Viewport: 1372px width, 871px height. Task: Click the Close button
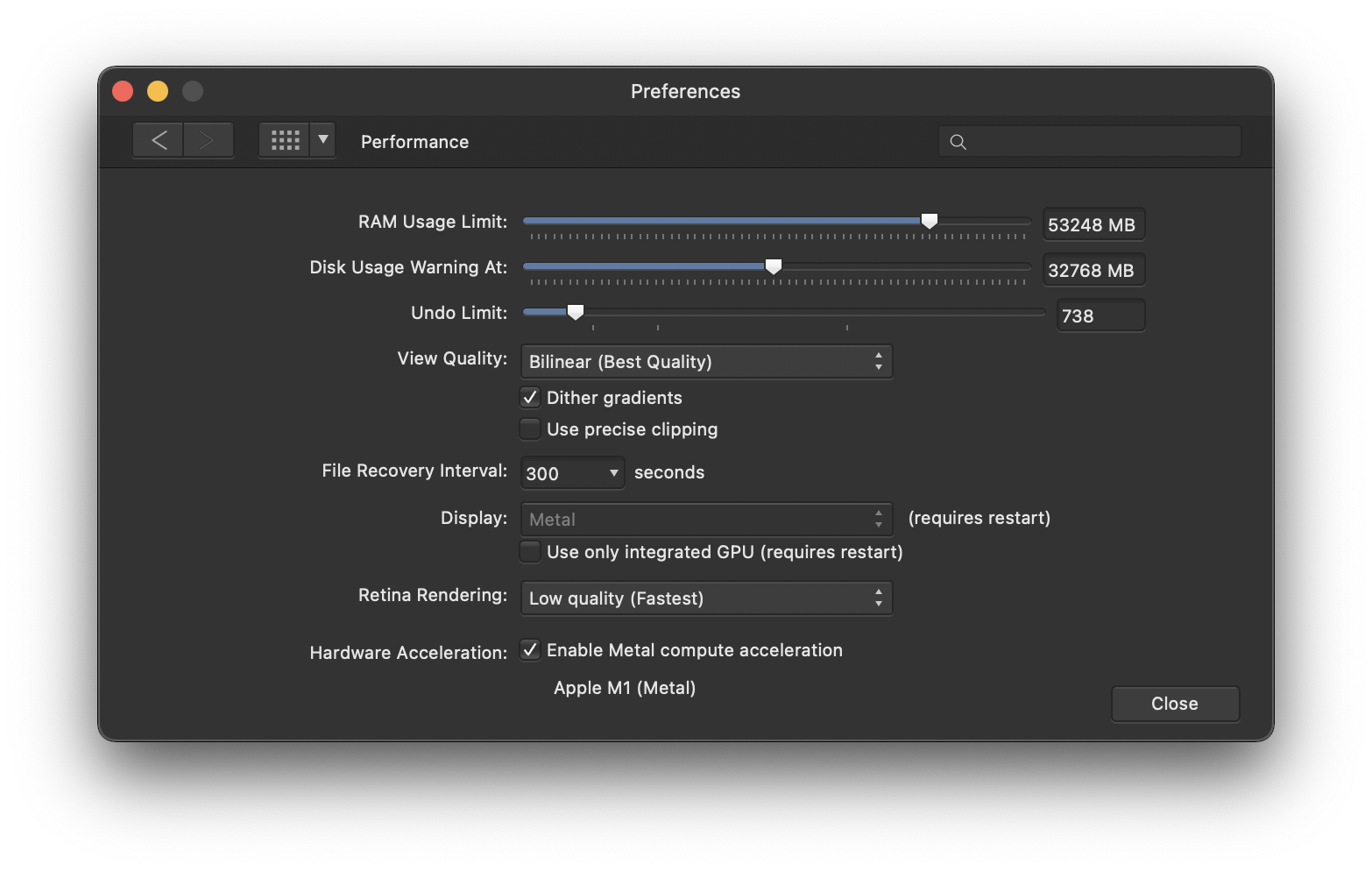(x=1175, y=704)
